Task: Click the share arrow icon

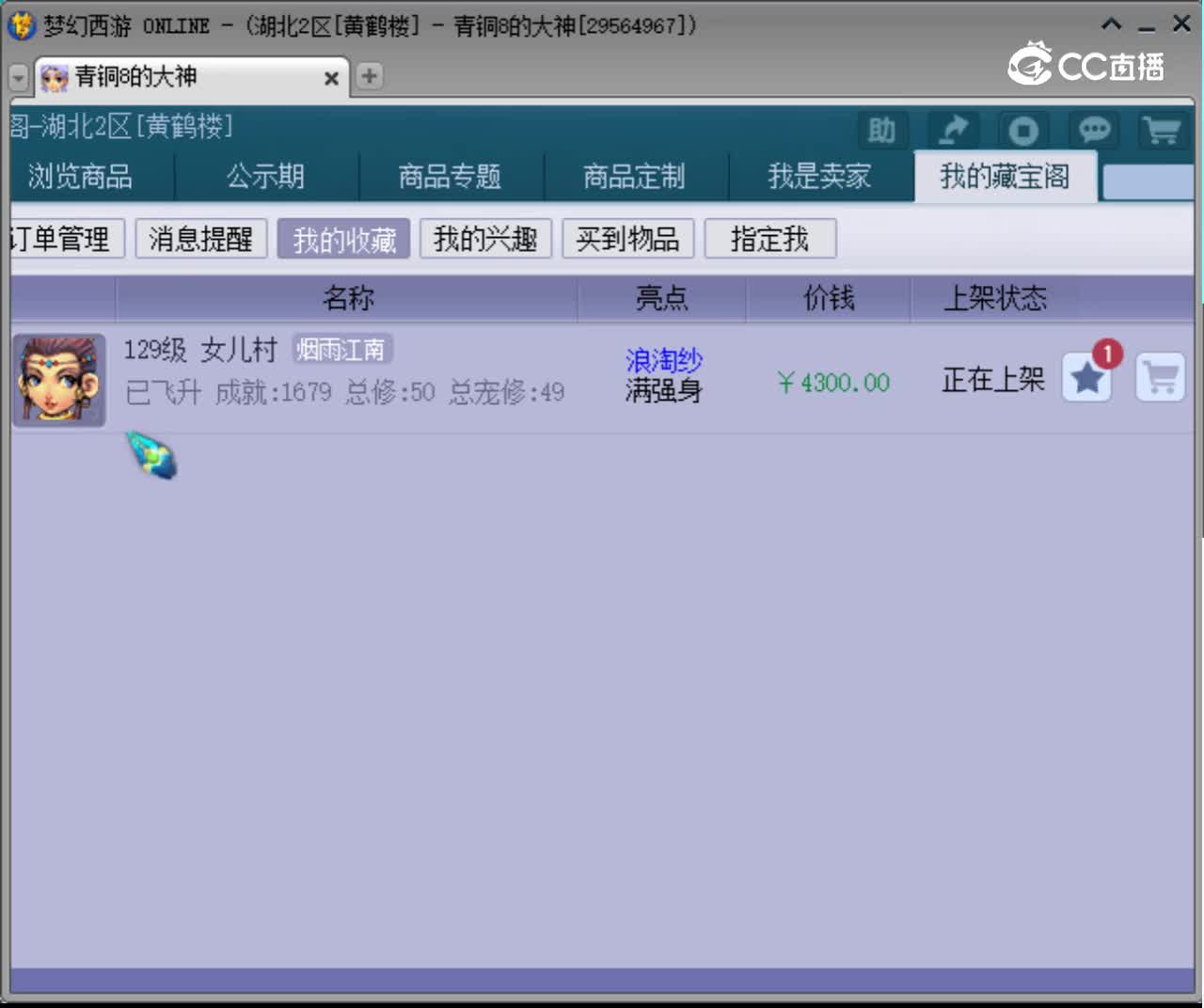Action: click(953, 130)
